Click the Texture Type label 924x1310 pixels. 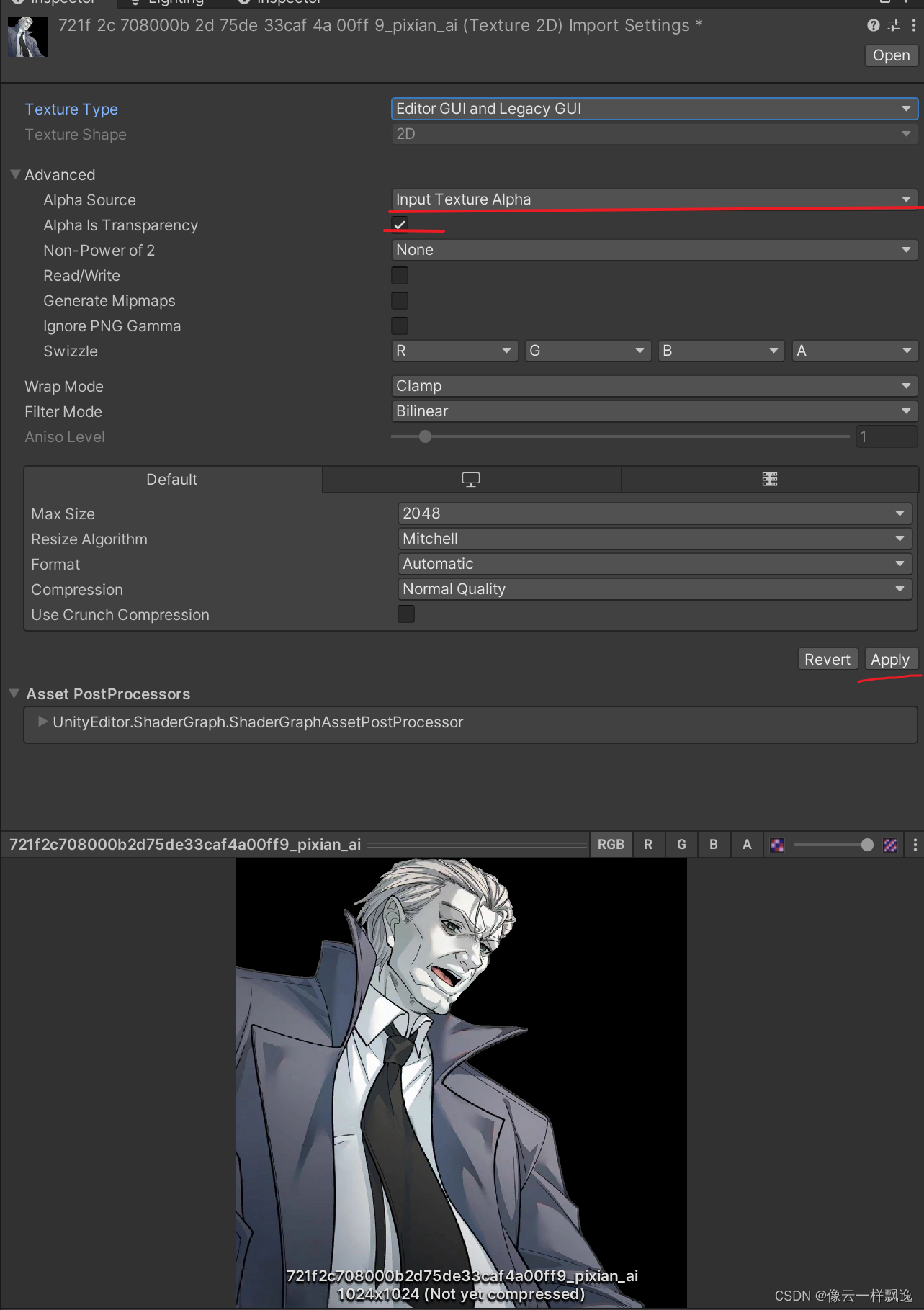coord(71,109)
